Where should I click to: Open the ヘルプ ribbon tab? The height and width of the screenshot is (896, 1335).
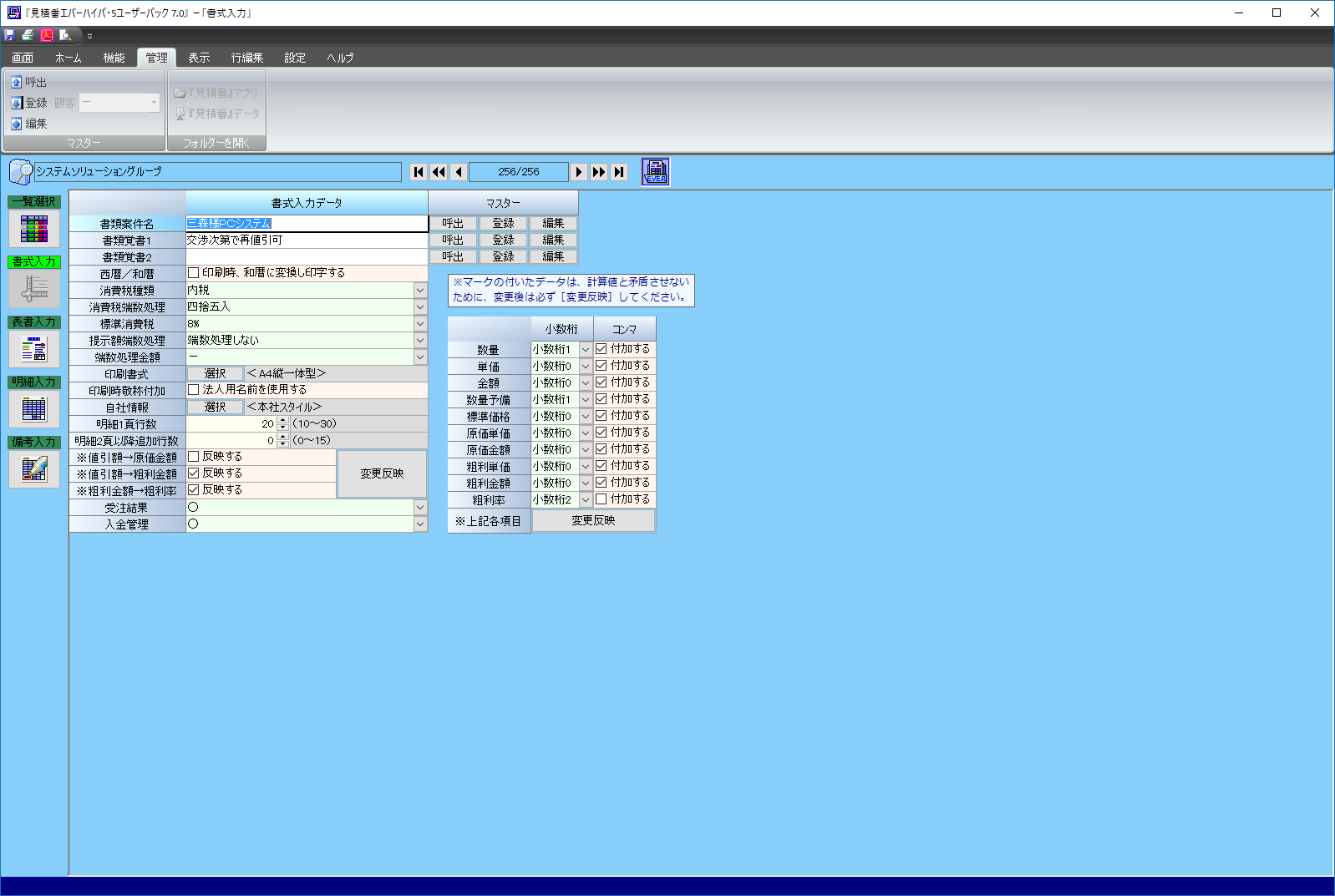(340, 58)
